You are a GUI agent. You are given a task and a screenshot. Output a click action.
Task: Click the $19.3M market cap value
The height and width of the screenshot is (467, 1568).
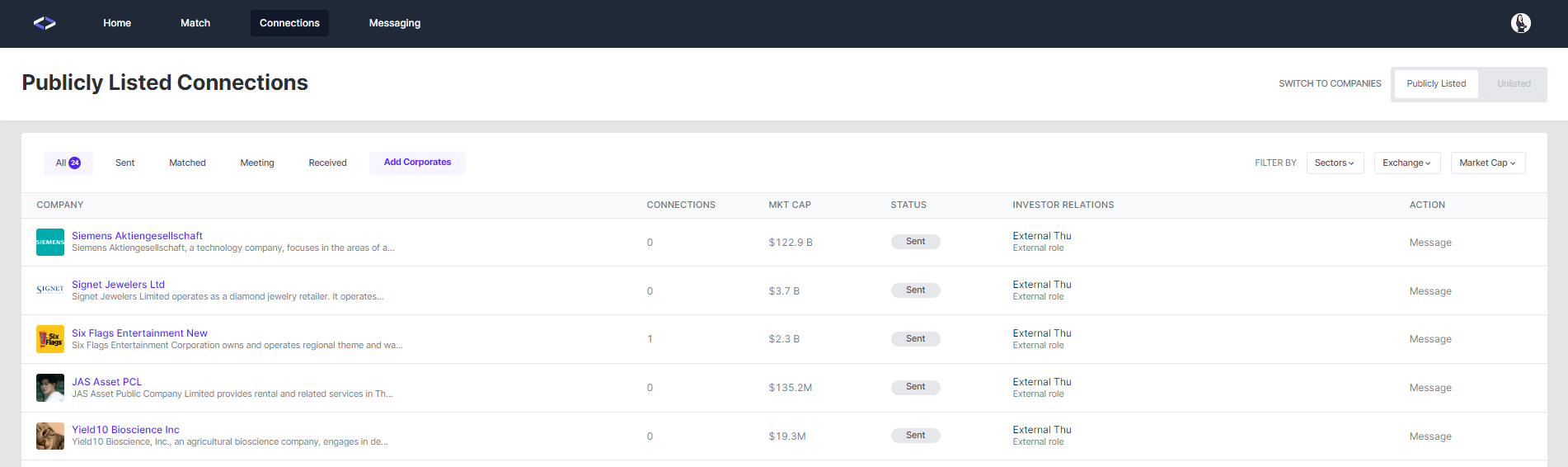tap(787, 436)
